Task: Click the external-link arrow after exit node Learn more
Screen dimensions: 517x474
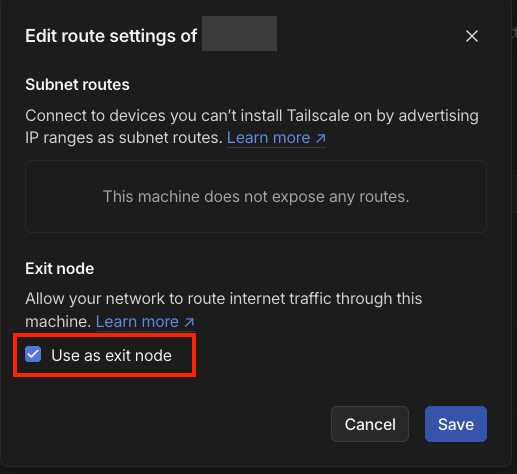Action: coord(189,322)
